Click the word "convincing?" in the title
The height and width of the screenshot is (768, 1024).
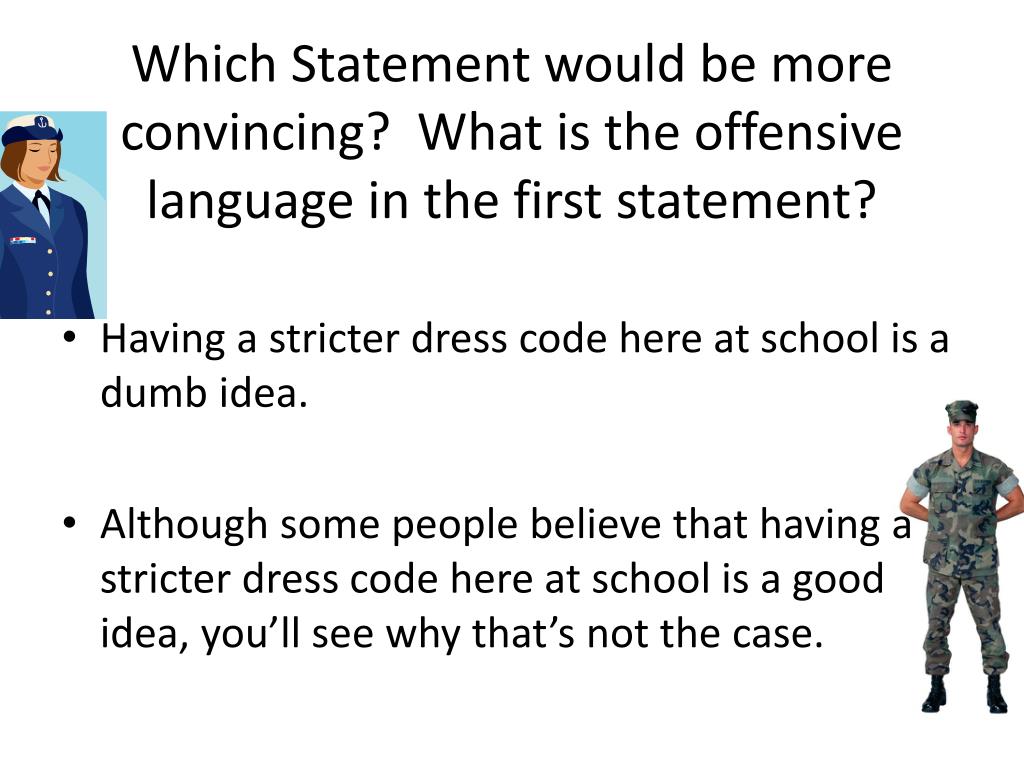tap(254, 133)
